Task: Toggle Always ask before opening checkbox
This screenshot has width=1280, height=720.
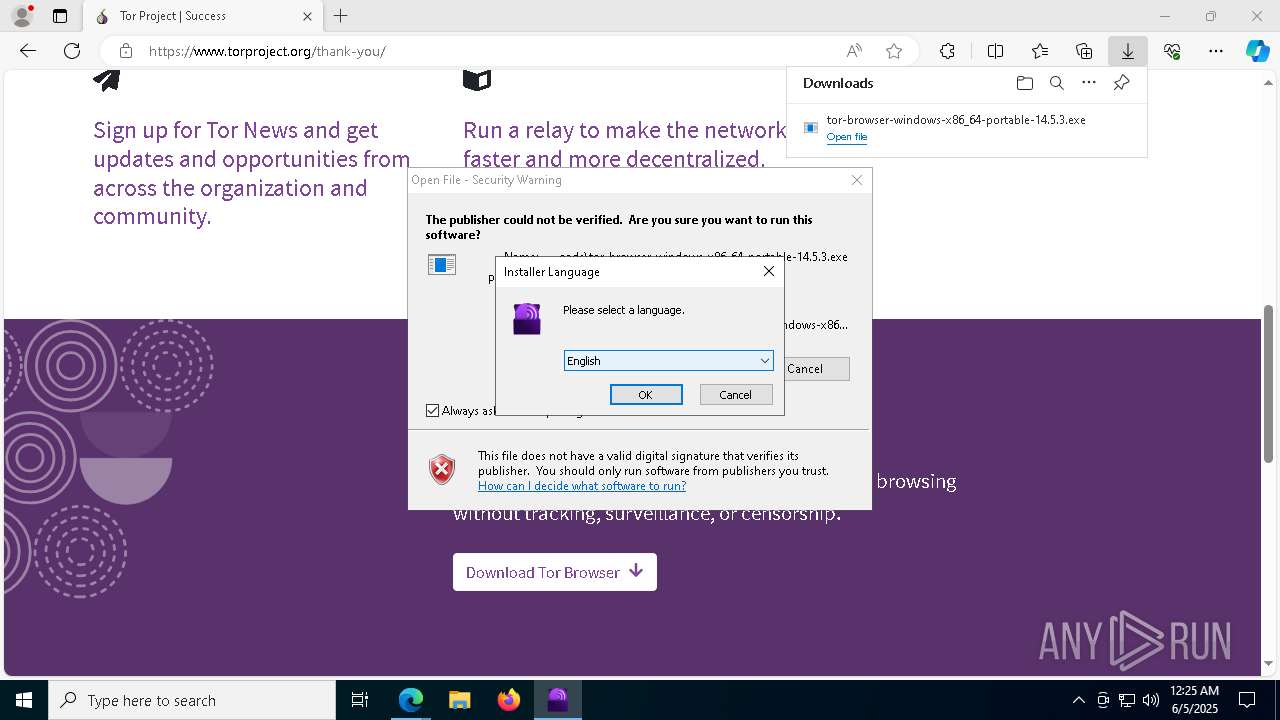Action: [433, 411]
